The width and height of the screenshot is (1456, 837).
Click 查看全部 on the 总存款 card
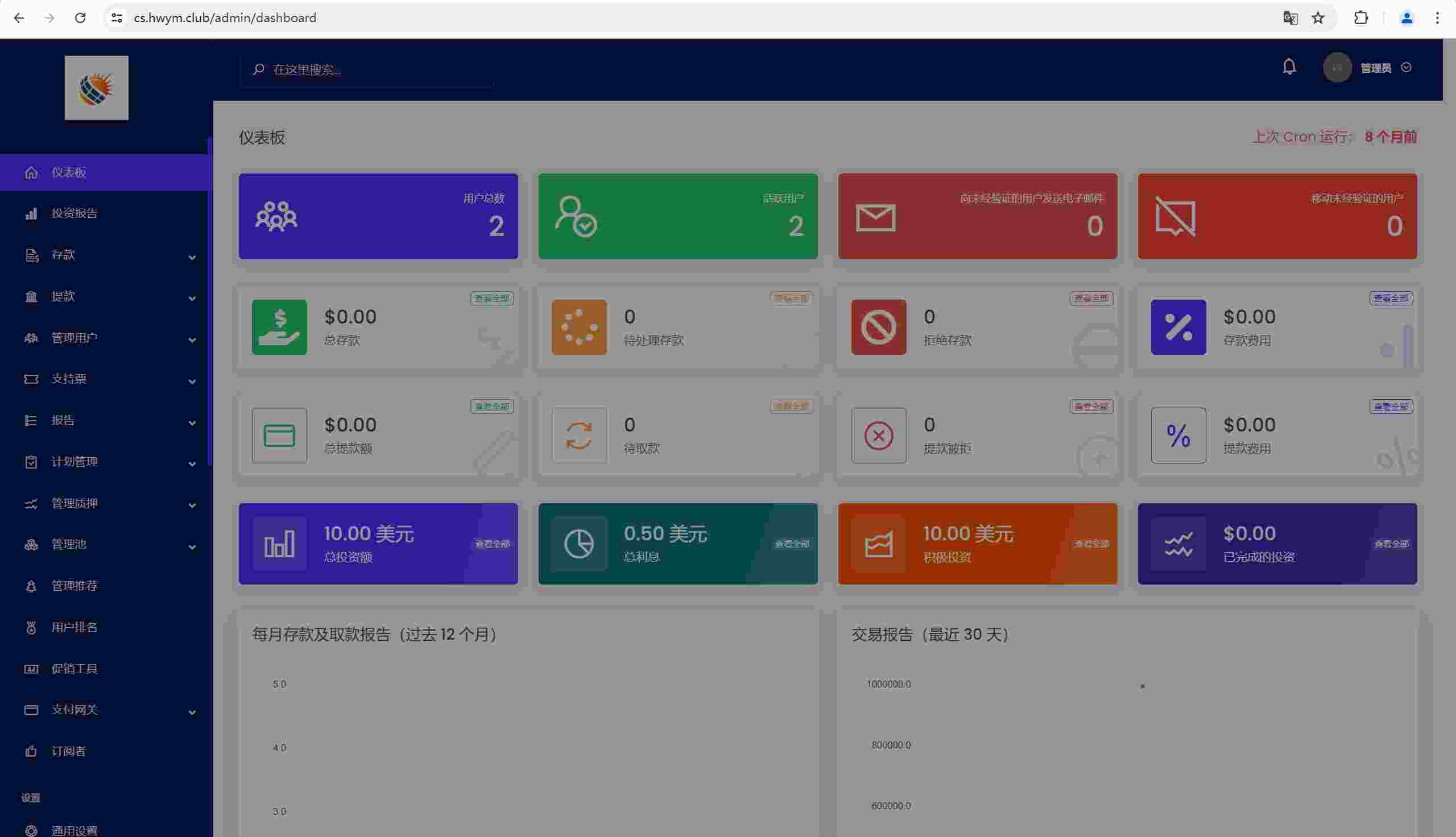point(491,299)
